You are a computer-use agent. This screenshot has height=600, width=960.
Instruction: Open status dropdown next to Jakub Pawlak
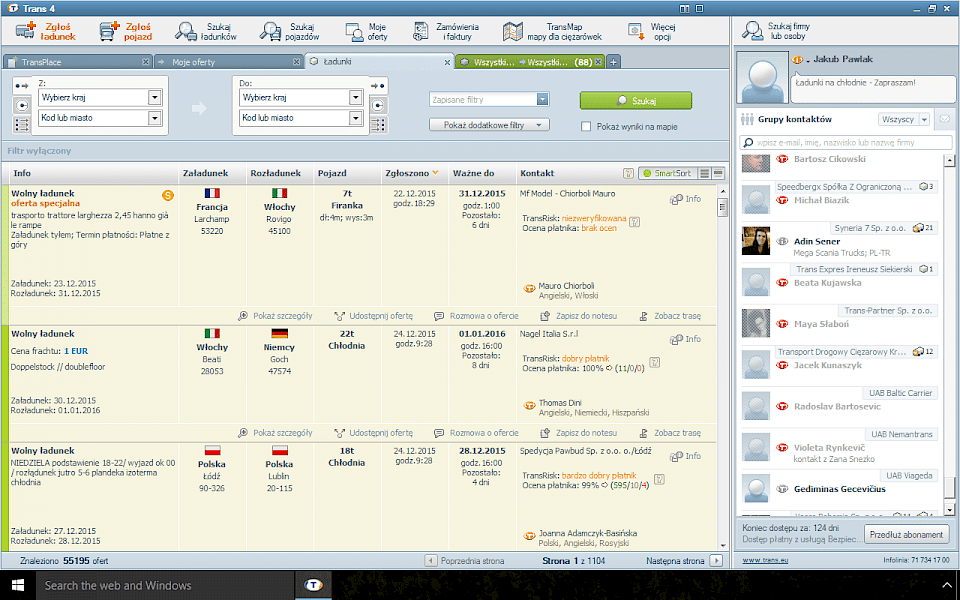808,61
